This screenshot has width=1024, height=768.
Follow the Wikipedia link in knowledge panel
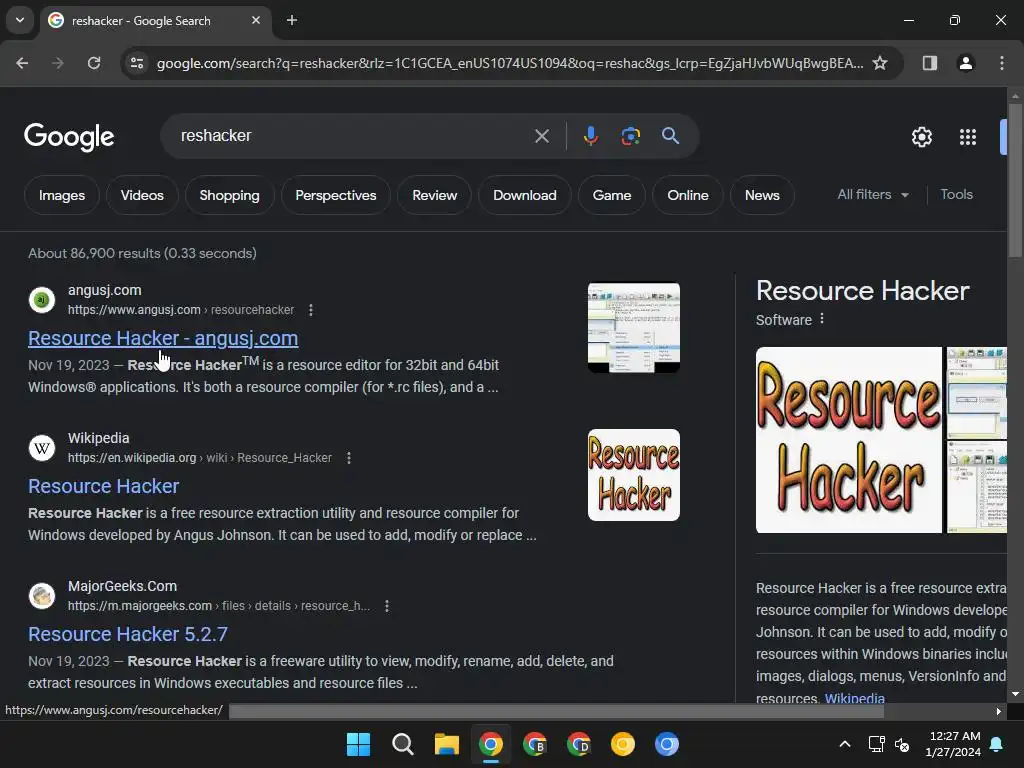click(x=854, y=698)
